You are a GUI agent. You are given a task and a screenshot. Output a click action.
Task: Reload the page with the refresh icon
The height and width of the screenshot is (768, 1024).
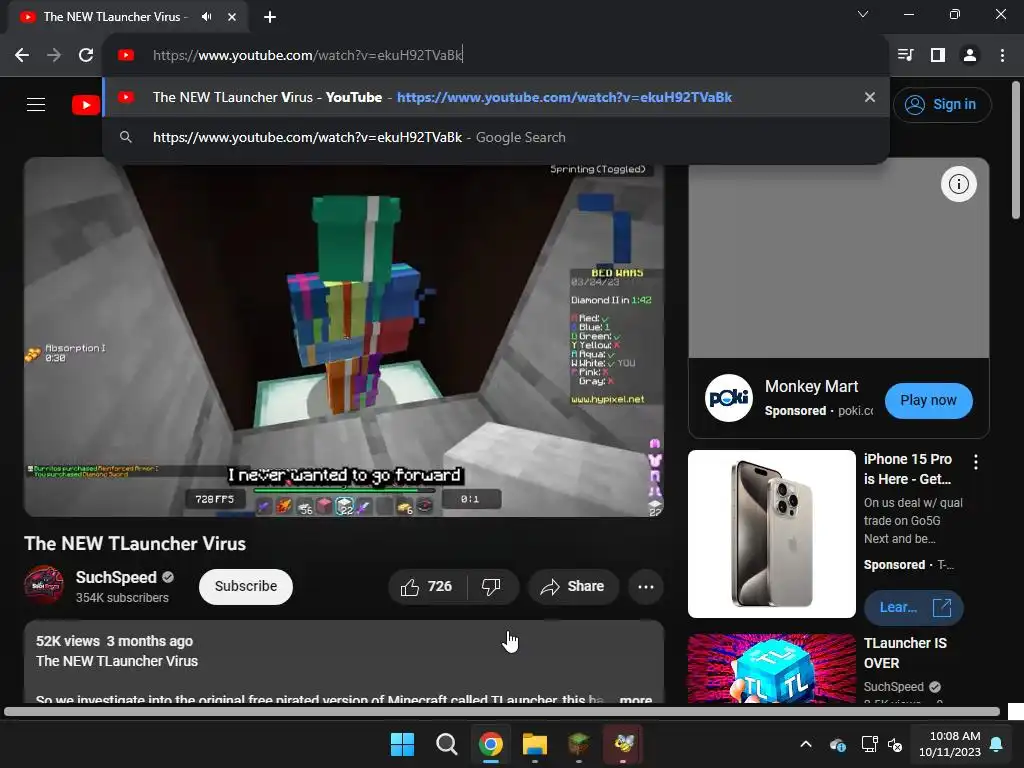click(x=86, y=55)
